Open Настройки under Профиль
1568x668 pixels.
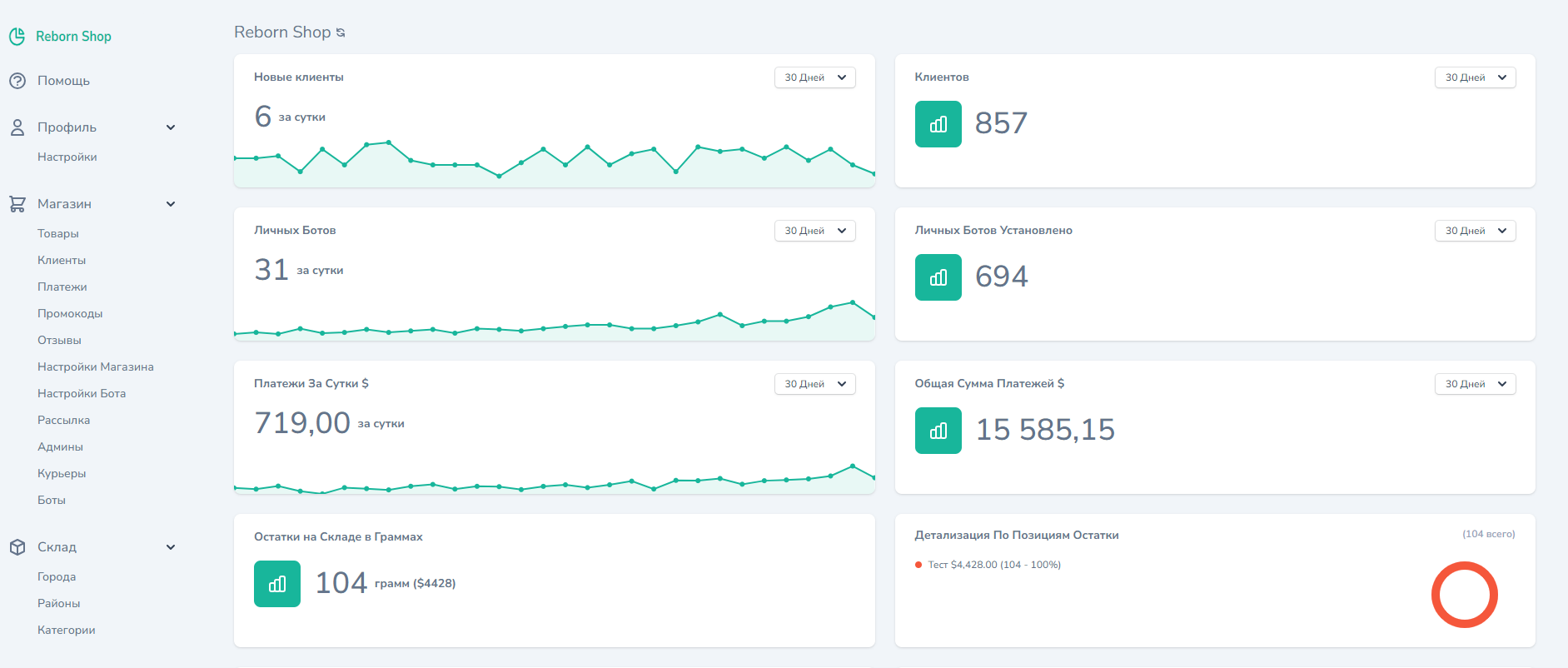tap(67, 157)
